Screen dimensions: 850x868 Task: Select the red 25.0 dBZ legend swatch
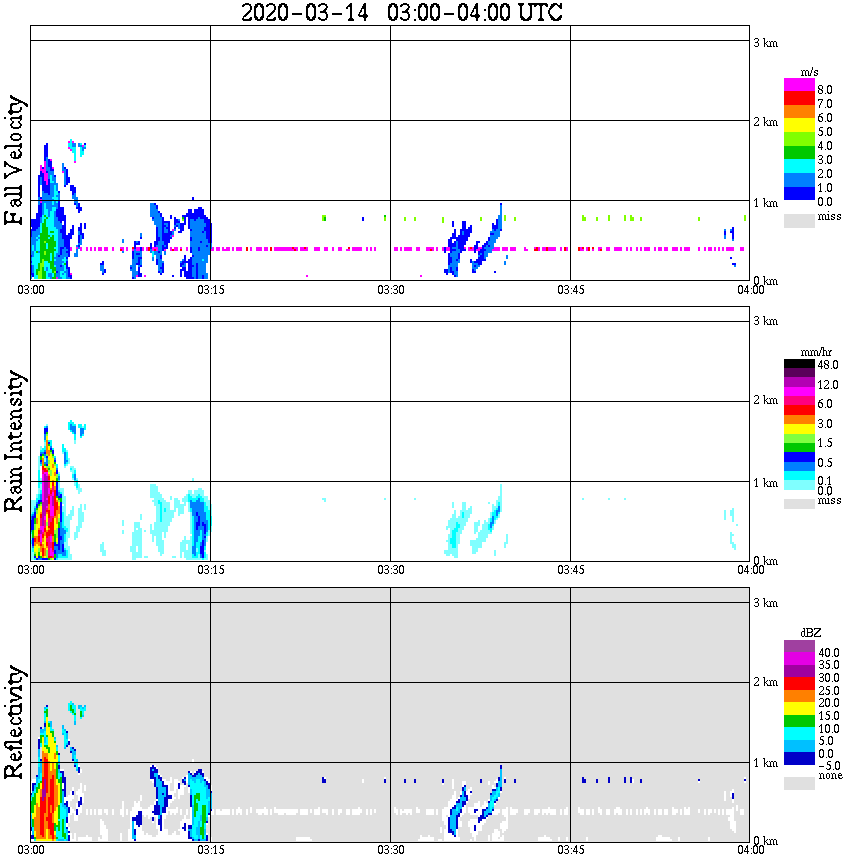click(799, 683)
